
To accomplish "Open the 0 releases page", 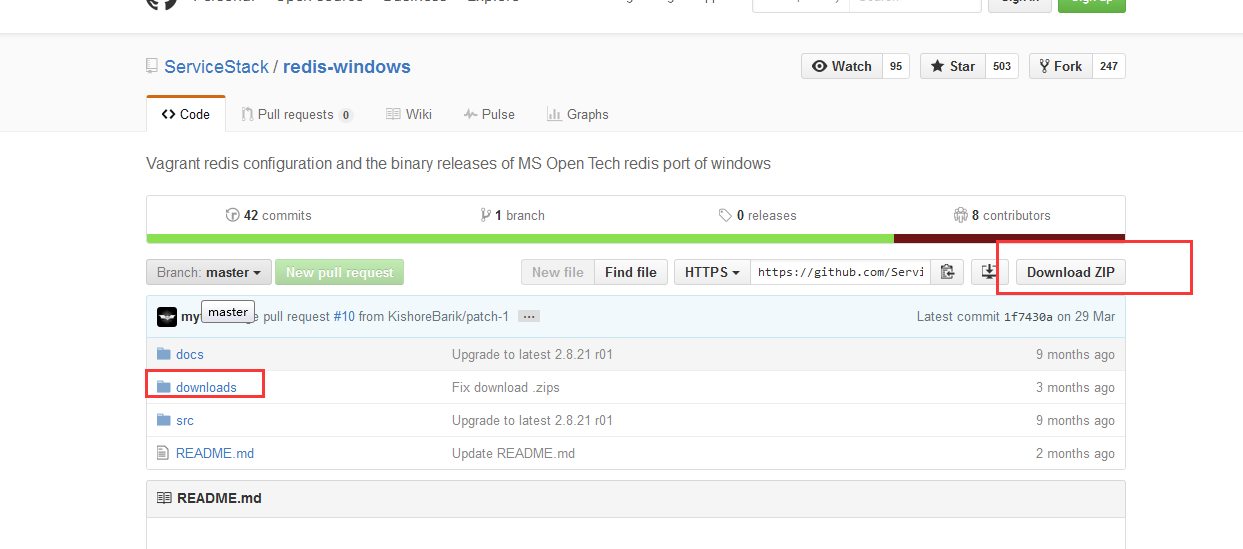I will (x=757, y=215).
